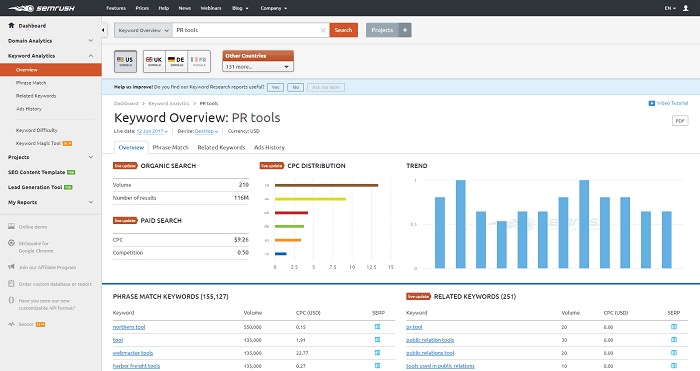Answer Yes to the improve survey
This screenshot has height=371, width=700.
pyautogui.click(x=275, y=88)
